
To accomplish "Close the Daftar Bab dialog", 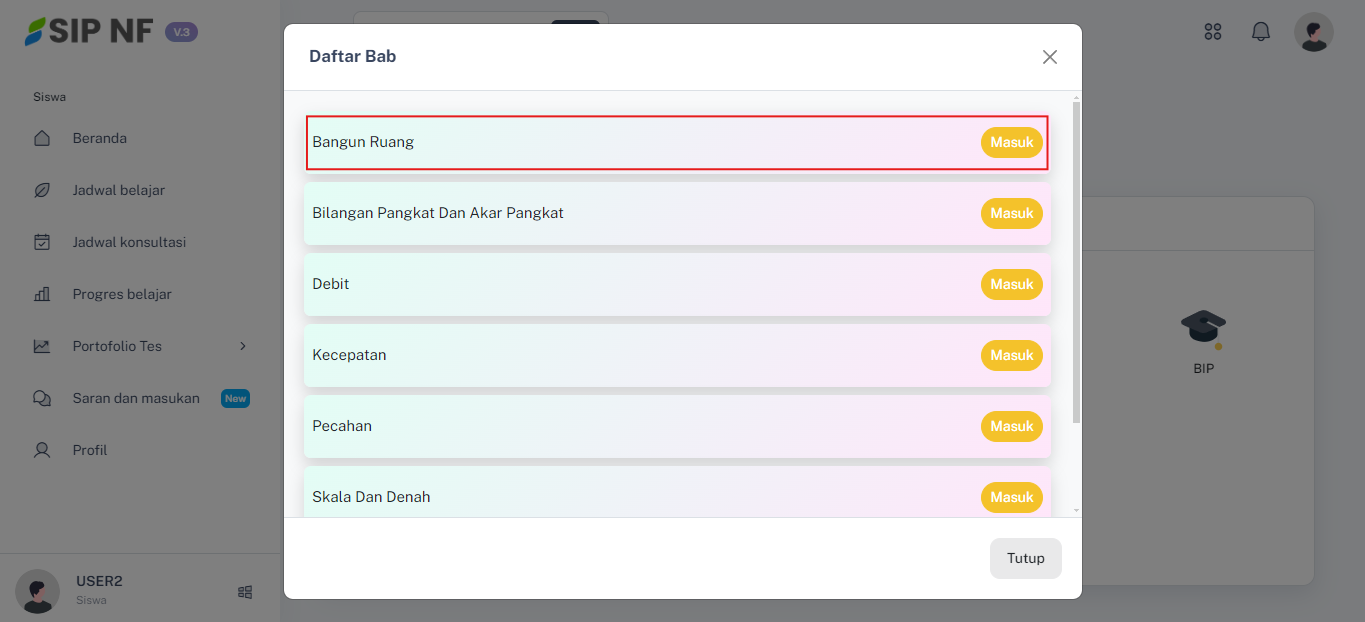I will click(1050, 57).
